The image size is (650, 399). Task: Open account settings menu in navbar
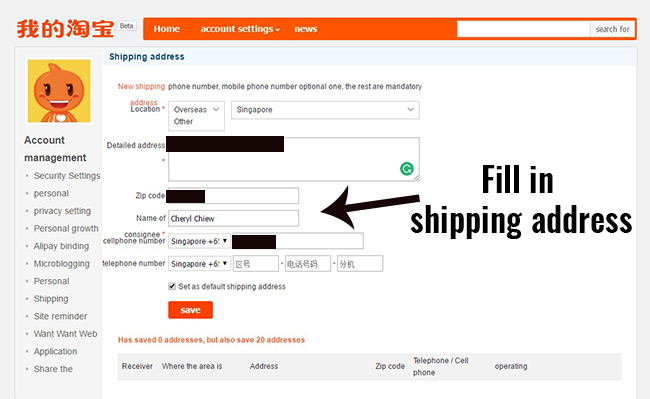click(240, 29)
